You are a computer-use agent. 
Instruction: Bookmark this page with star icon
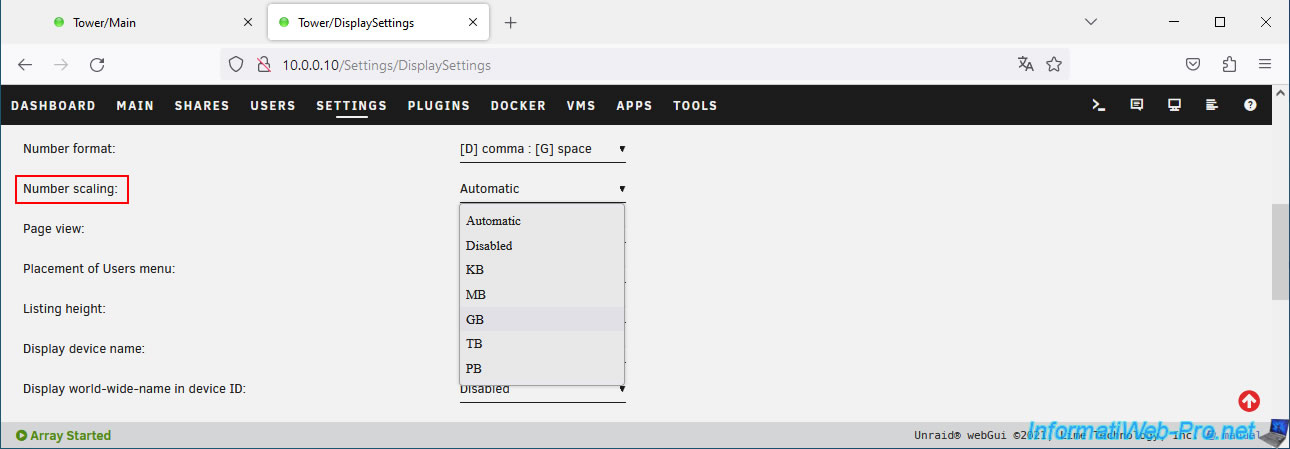[x=1054, y=64]
